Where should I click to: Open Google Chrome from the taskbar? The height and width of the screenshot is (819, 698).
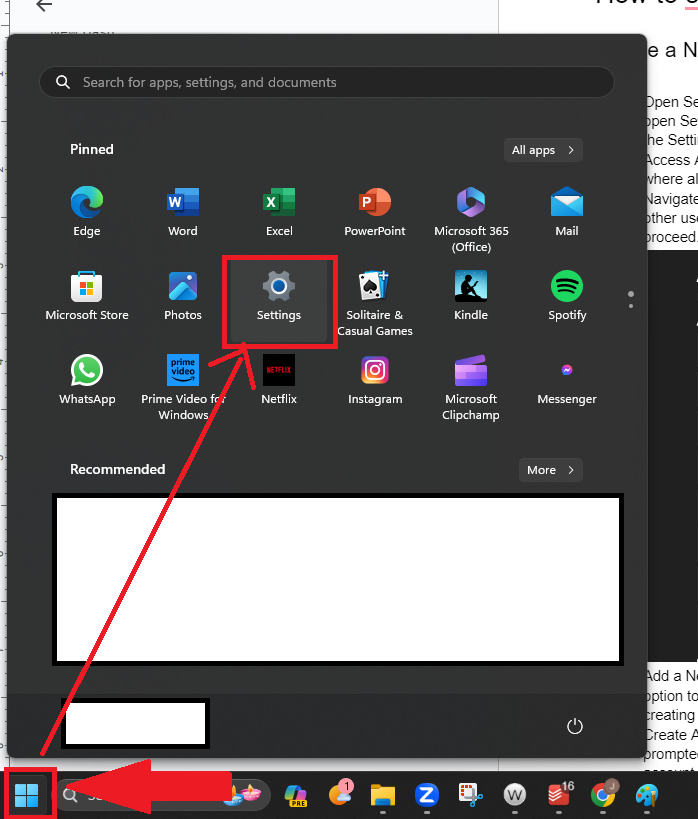[603, 795]
